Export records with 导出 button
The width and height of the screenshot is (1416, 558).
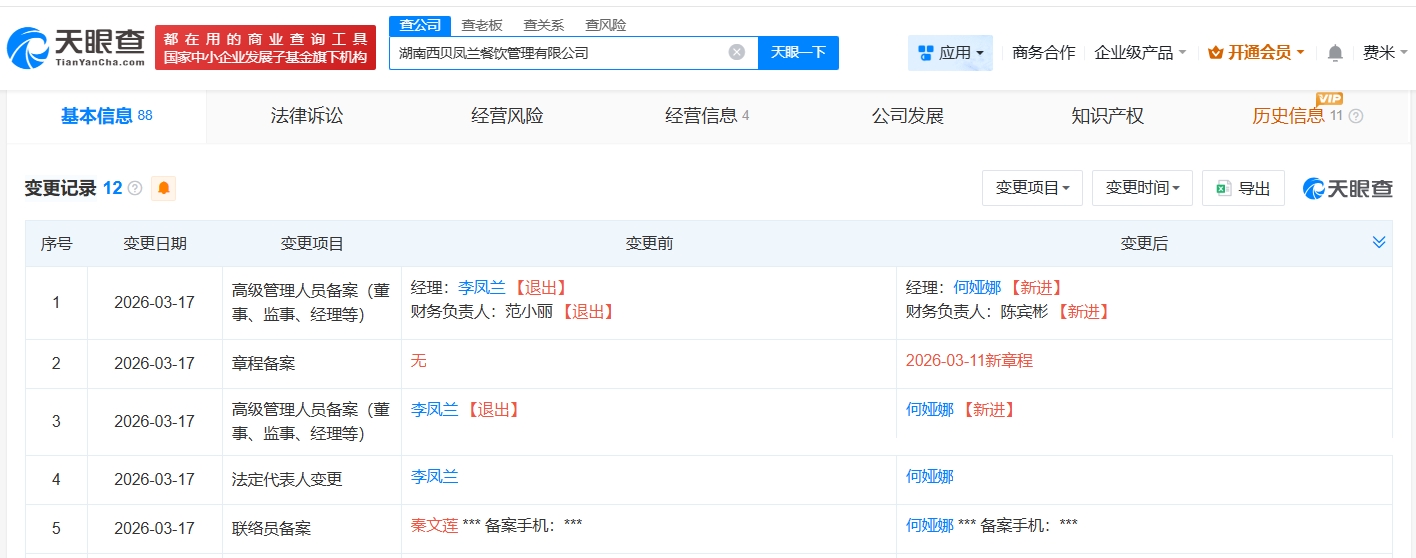point(1243,188)
